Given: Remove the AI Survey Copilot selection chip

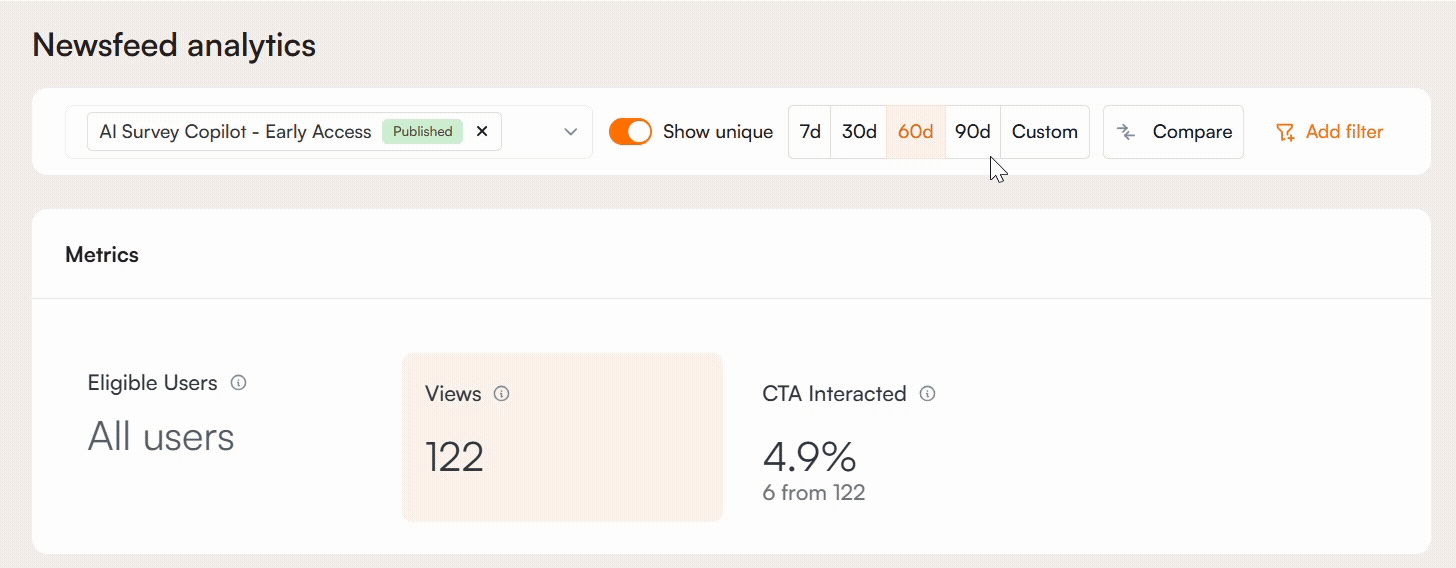Looking at the screenshot, I should (482, 132).
